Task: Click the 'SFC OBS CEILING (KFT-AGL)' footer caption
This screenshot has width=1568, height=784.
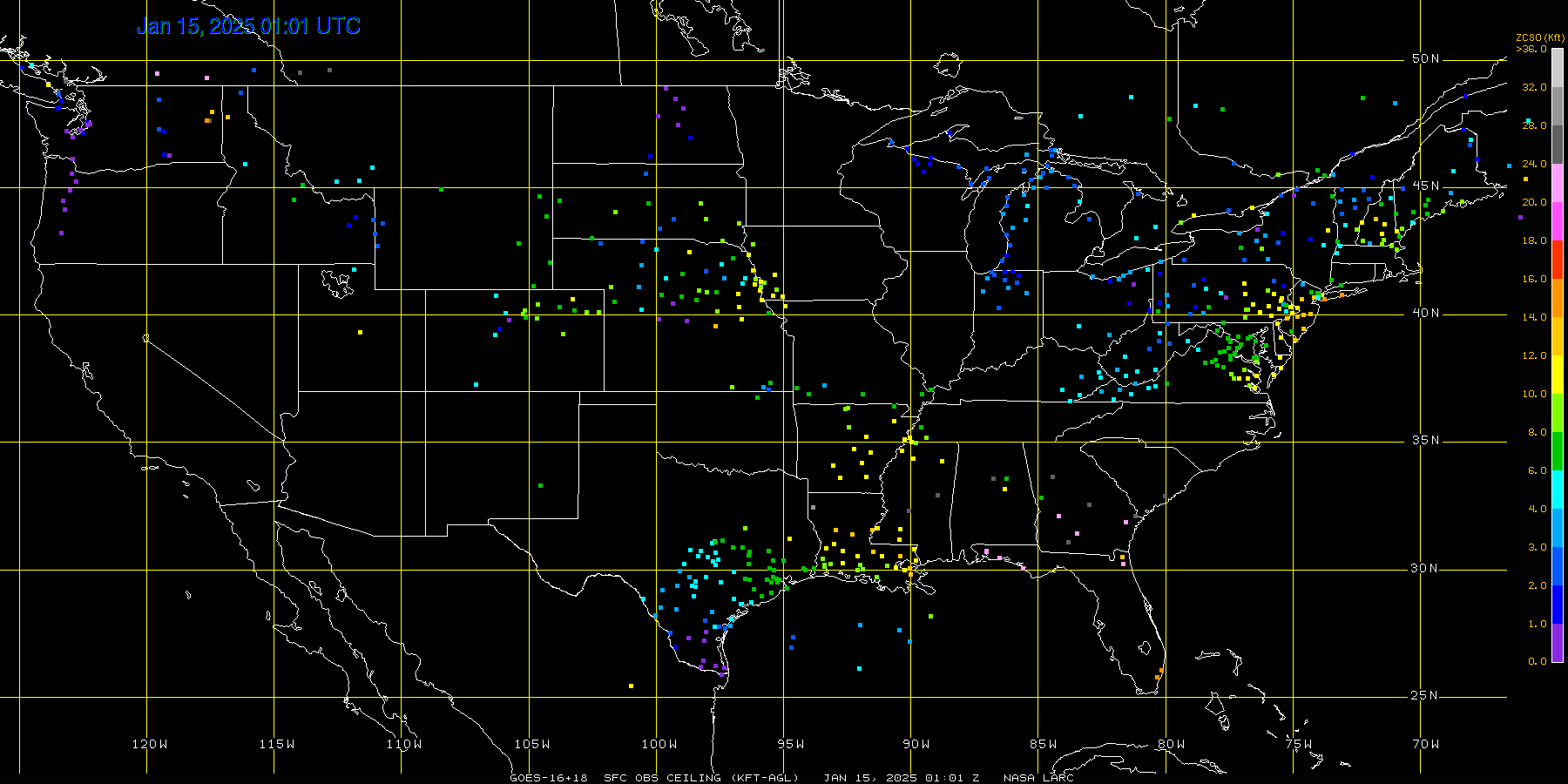Action: 701,778
